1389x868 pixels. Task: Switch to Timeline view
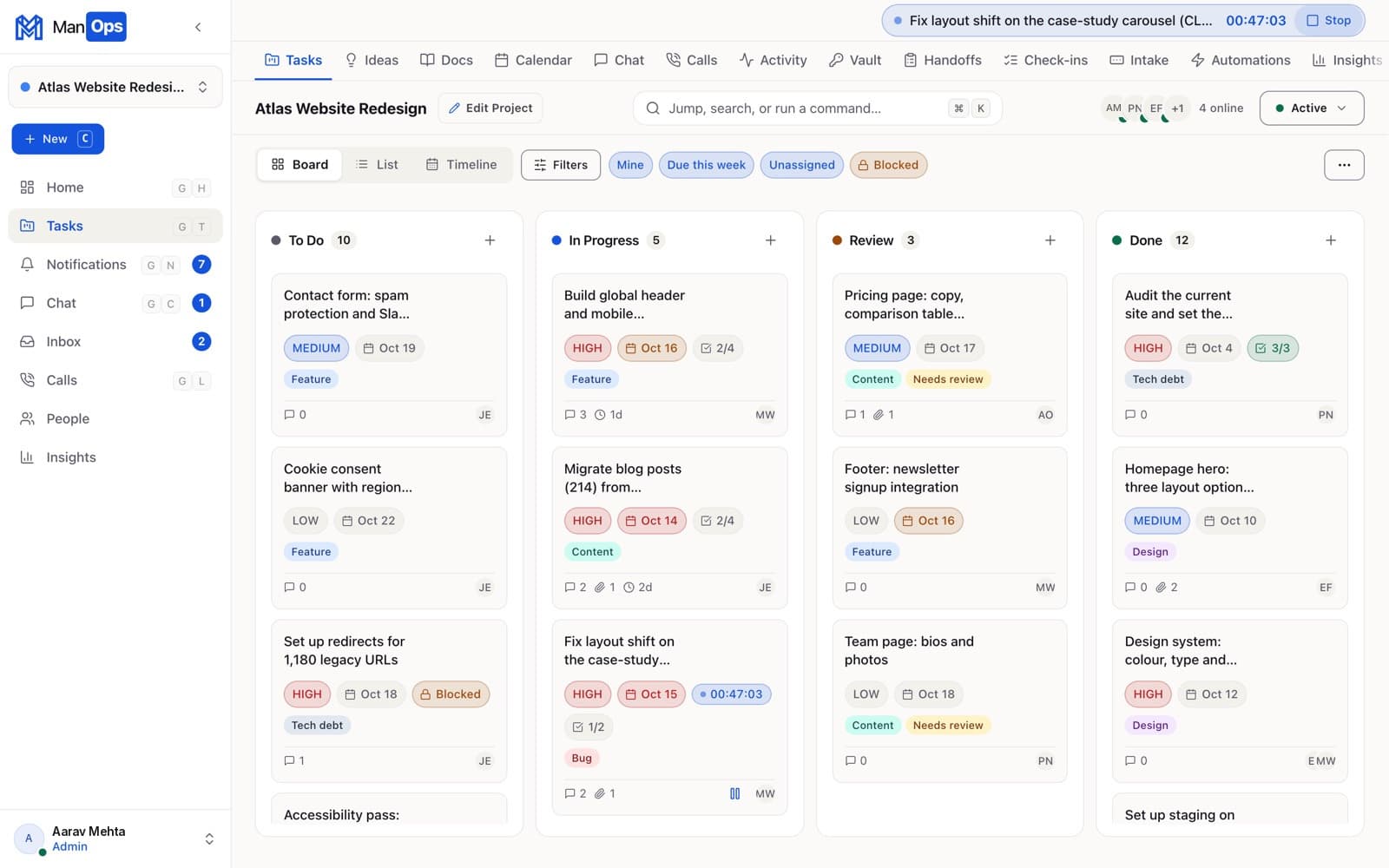(x=462, y=165)
